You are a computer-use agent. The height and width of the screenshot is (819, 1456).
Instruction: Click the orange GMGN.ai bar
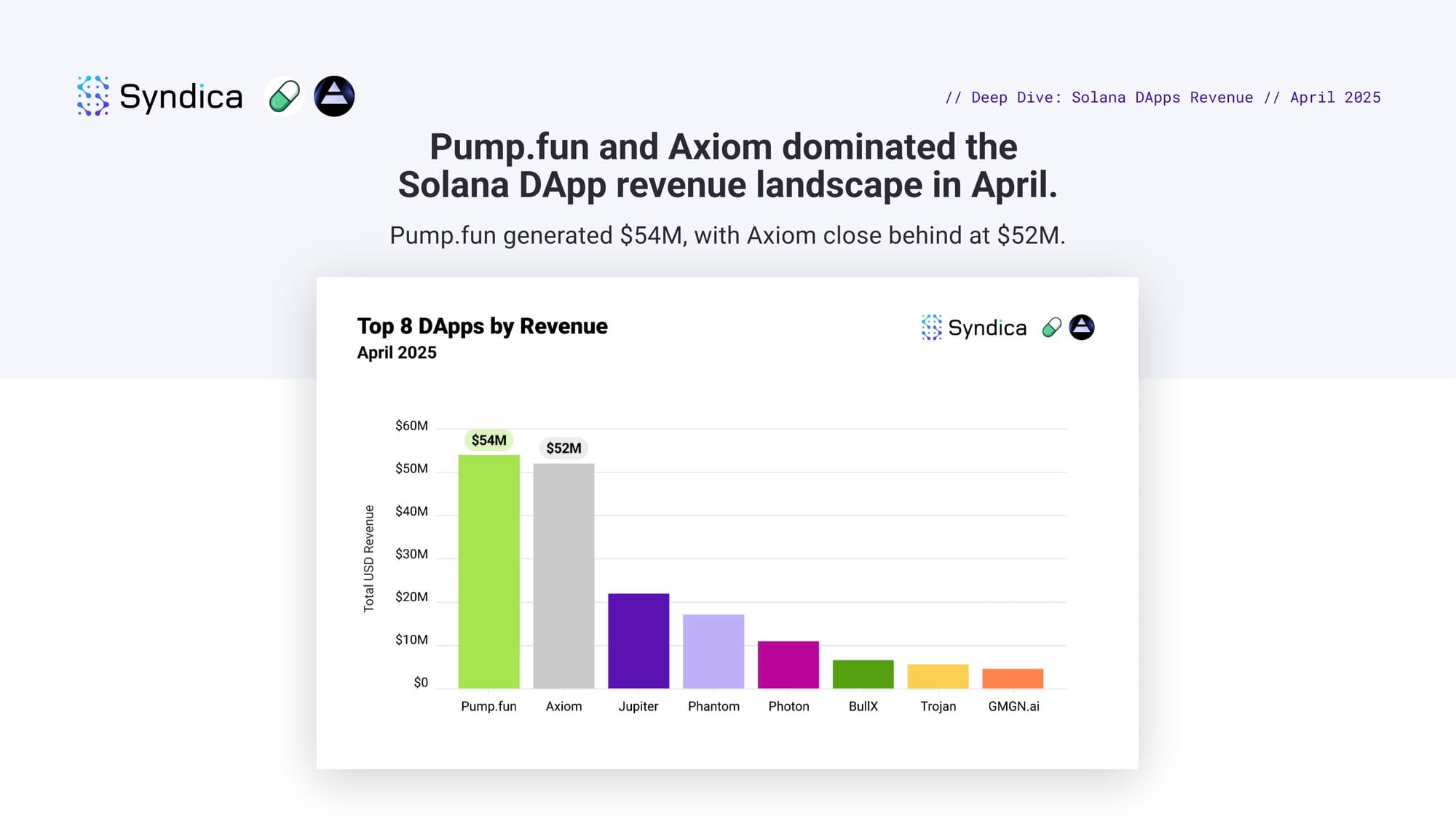tap(1013, 678)
